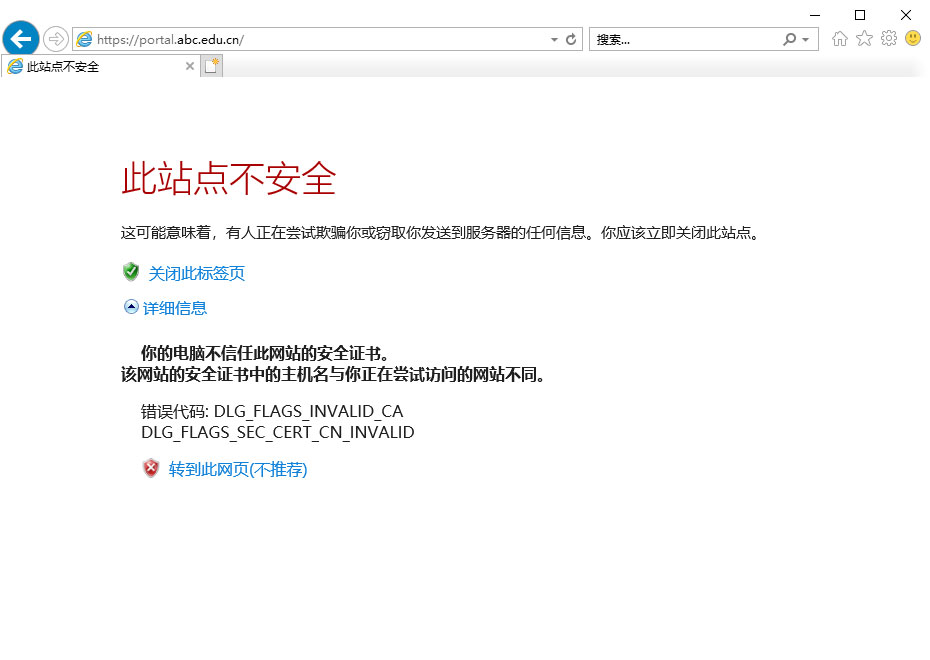
Task: Refresh the page with the reload icon
Action: 571,40
